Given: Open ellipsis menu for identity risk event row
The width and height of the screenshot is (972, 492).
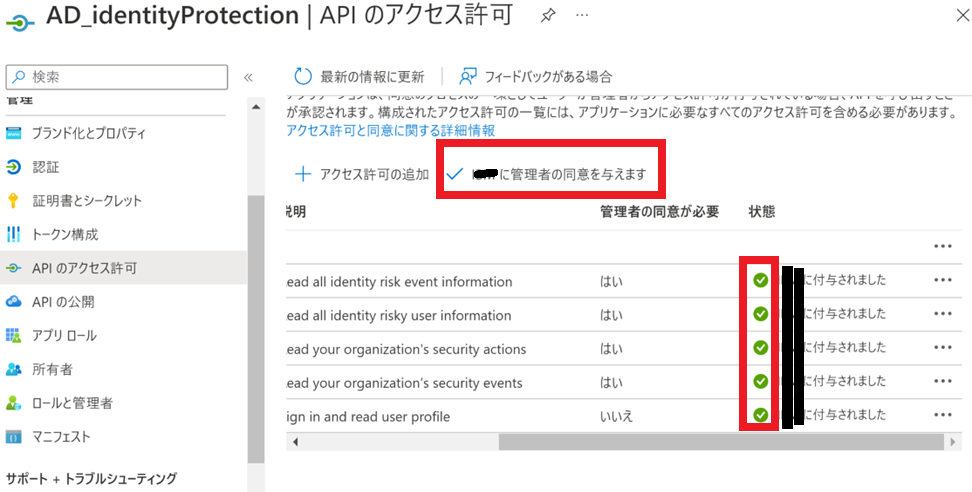Looking at the screenshot, I should point(942,280).
